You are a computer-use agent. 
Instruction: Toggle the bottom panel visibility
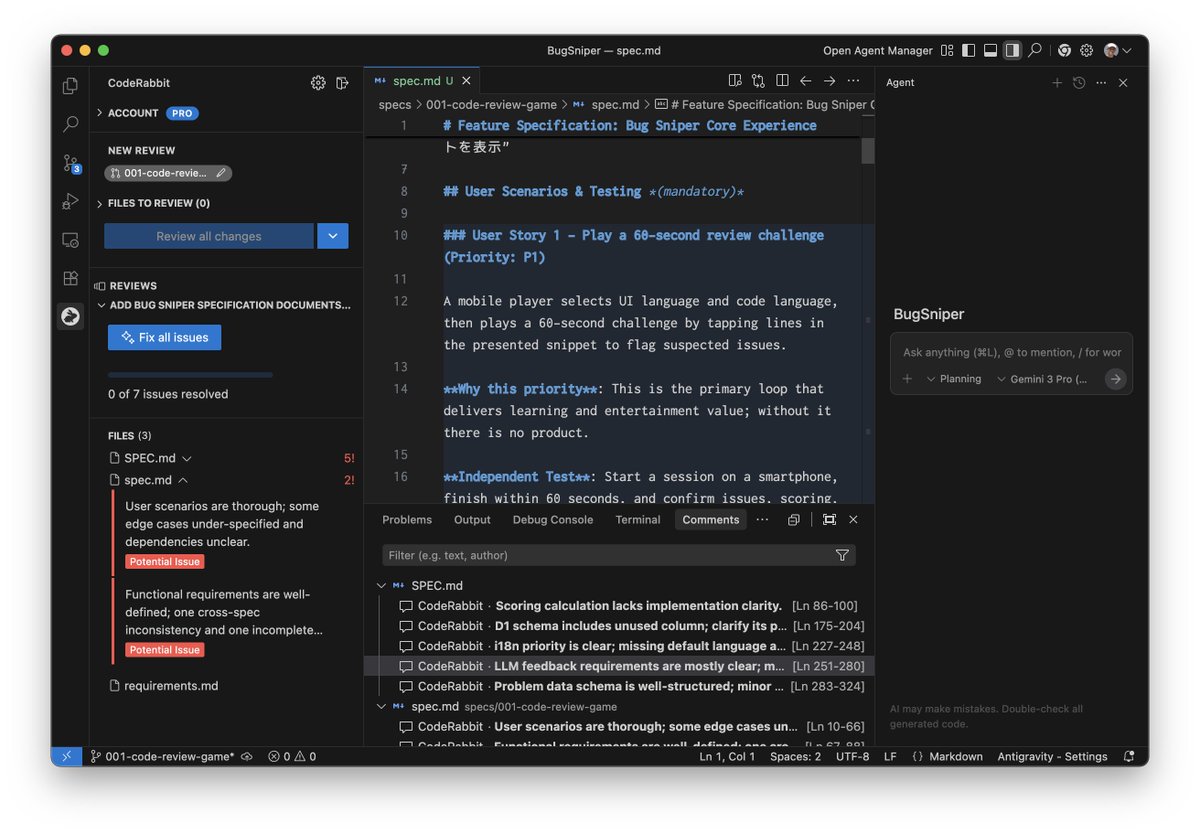pos(990,50)
